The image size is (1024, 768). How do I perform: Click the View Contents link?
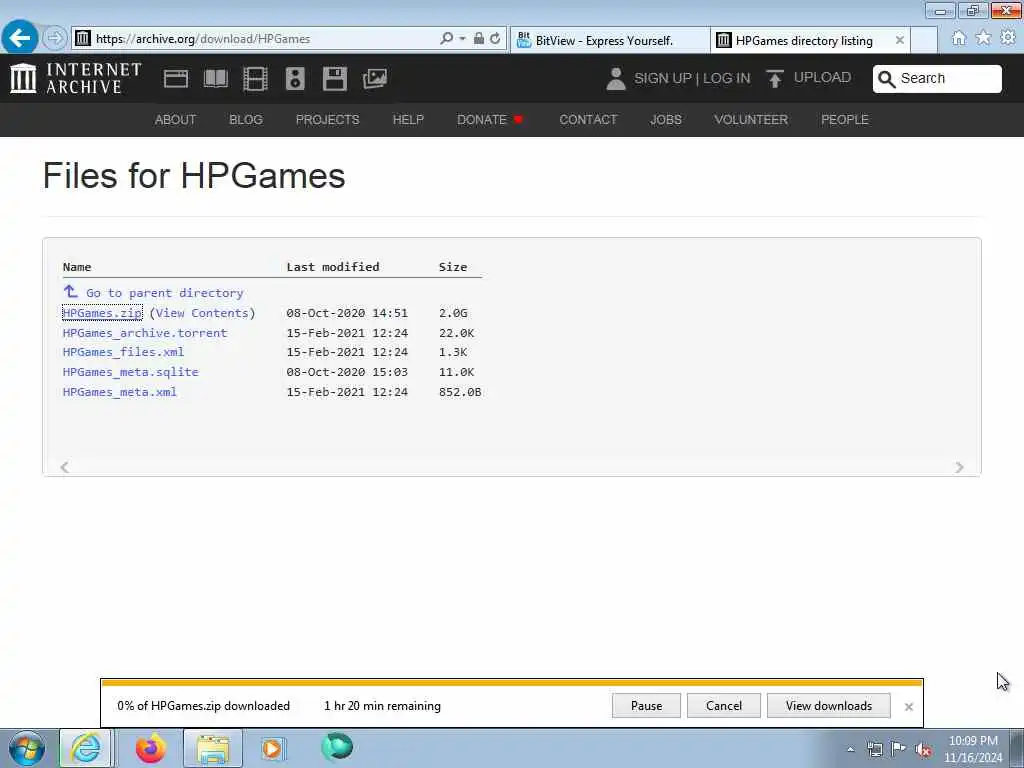(202, 313)
